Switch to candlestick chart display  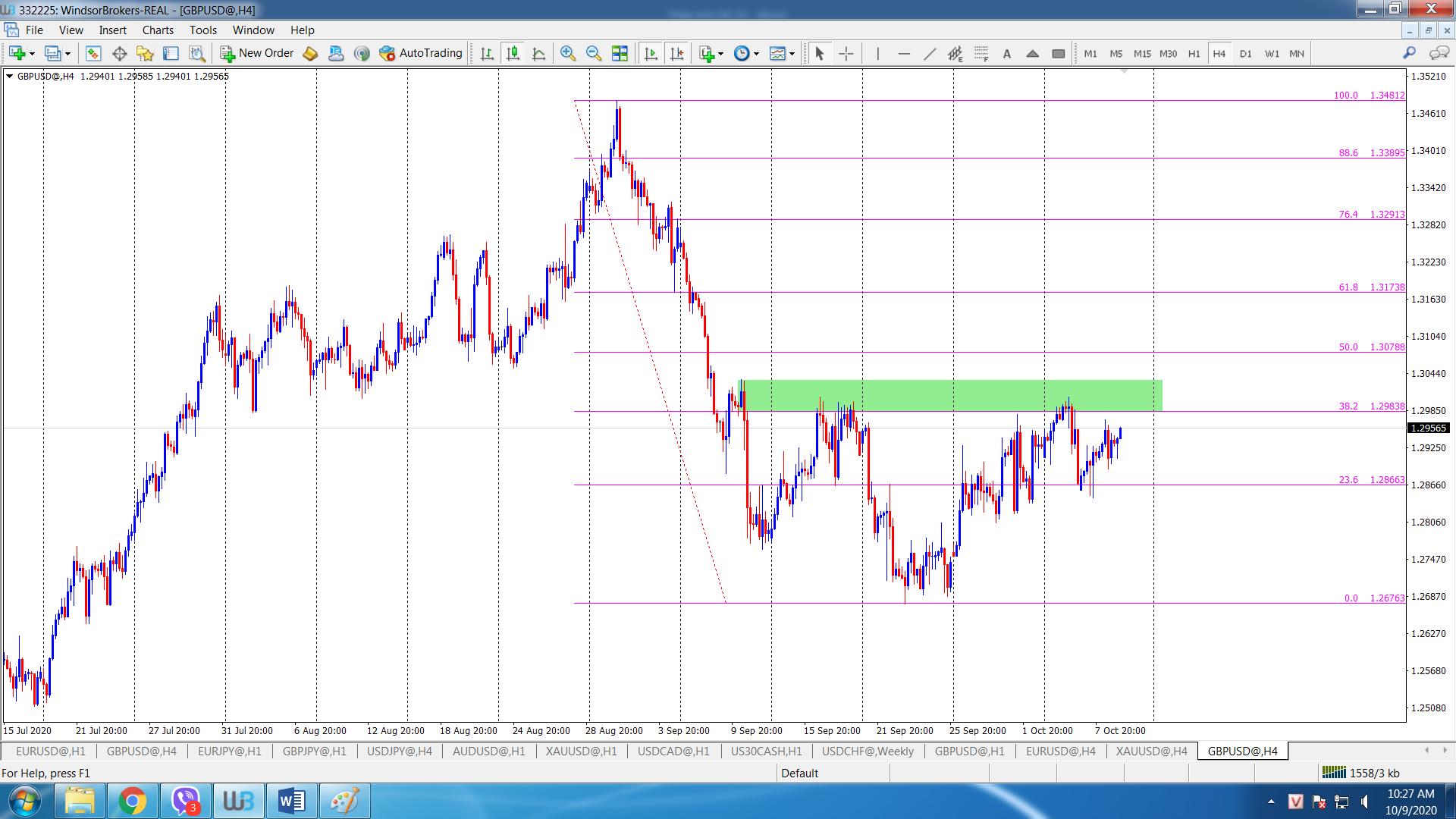pyautogui.click(x=513, y=53)
